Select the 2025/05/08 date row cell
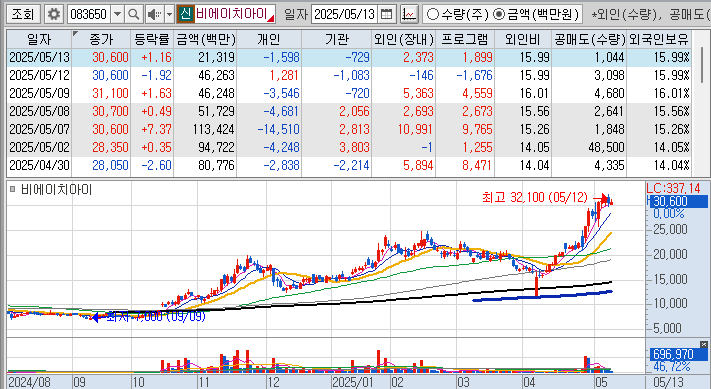 (x=39, y=112)
